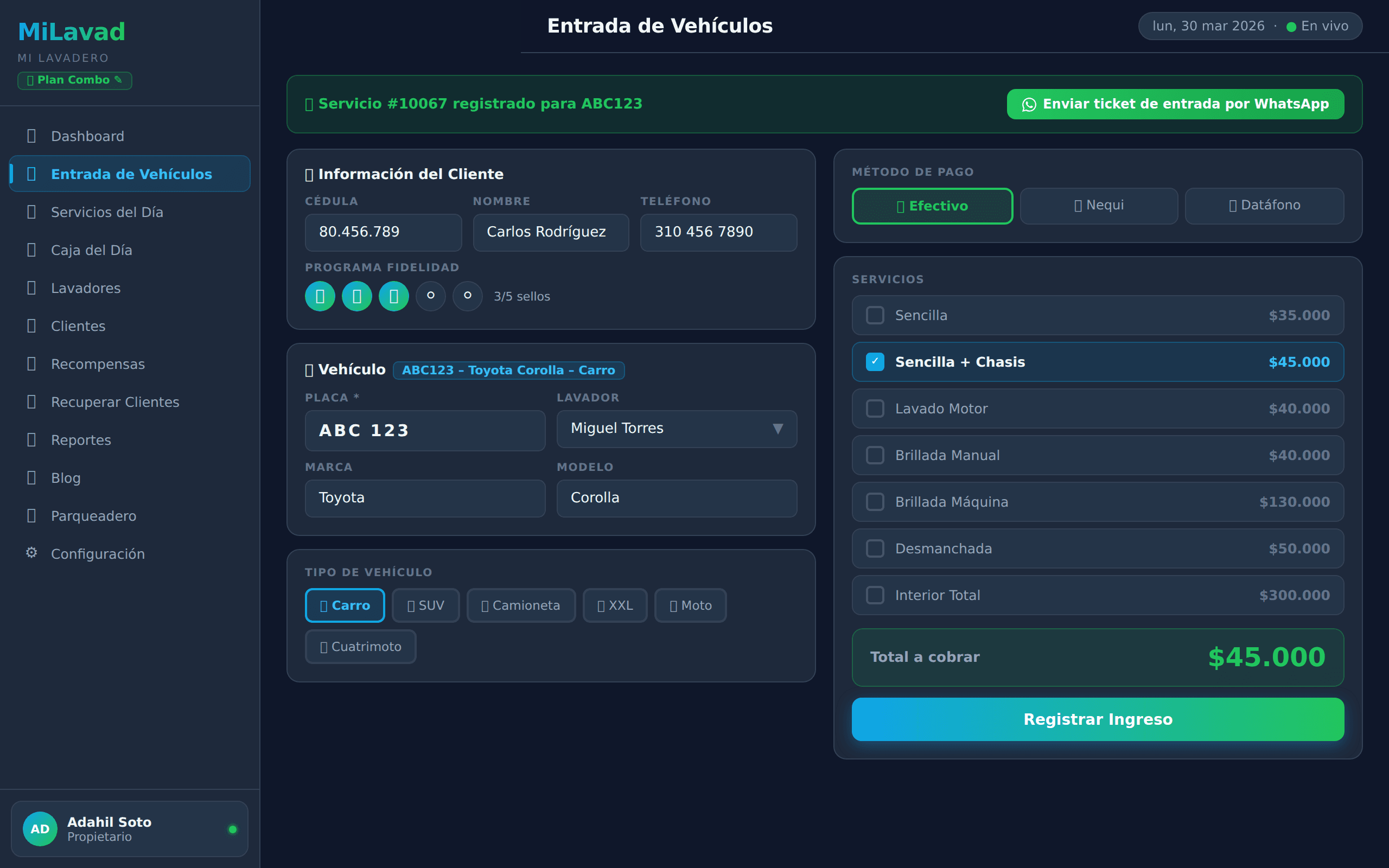This screenshot has height=868, width=1389.
Task: Check the Lavado Motor service
Action: coord(875,408)
